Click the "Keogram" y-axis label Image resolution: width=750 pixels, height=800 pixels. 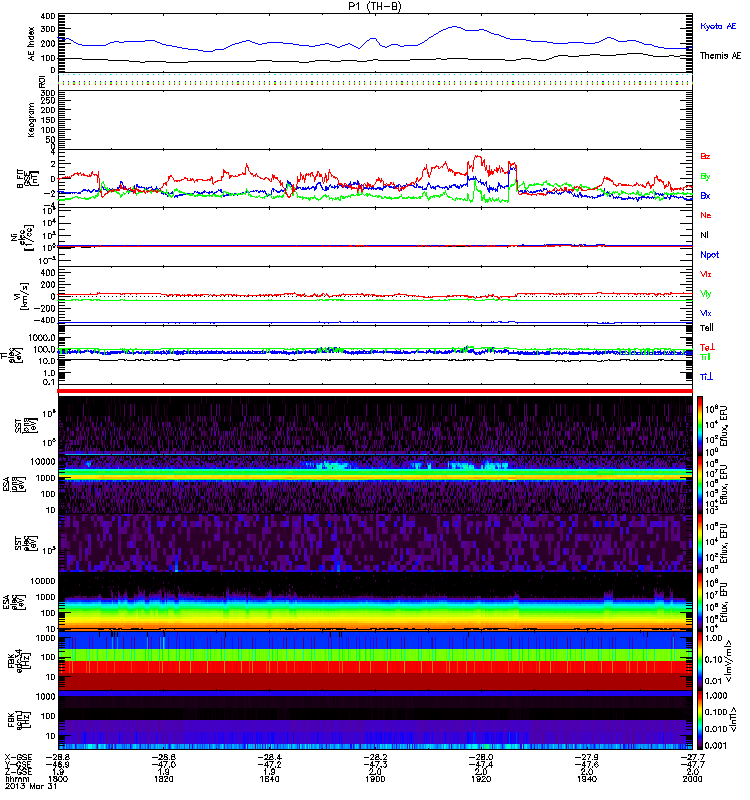click(32, 119)
